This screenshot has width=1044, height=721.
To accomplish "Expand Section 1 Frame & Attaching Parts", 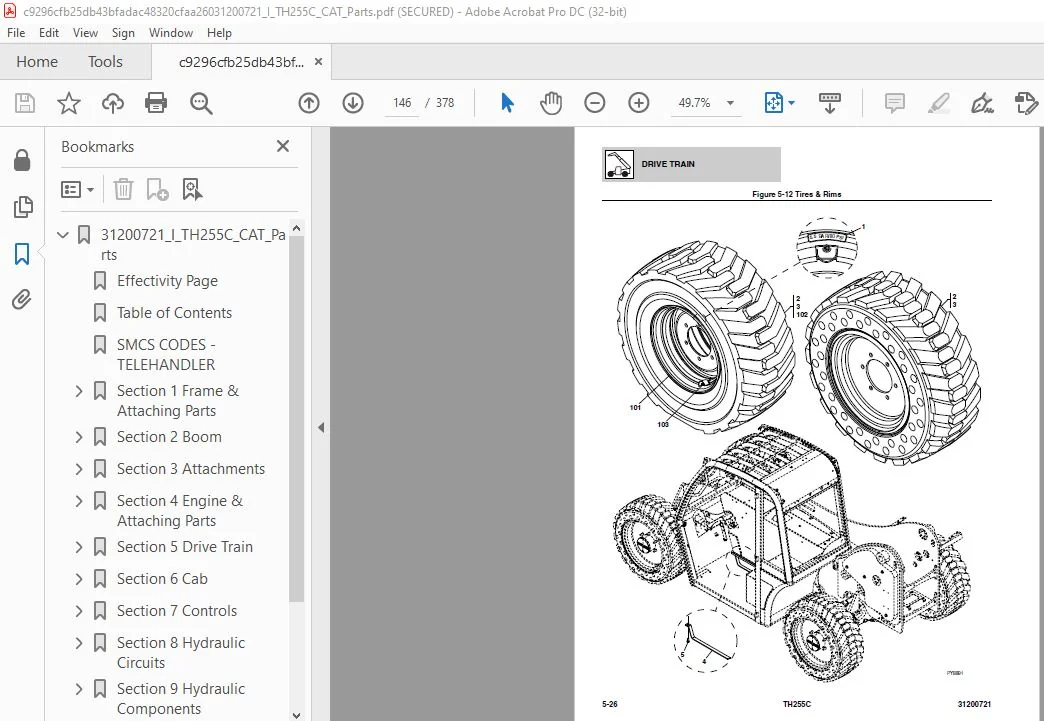I will [79, 391].
